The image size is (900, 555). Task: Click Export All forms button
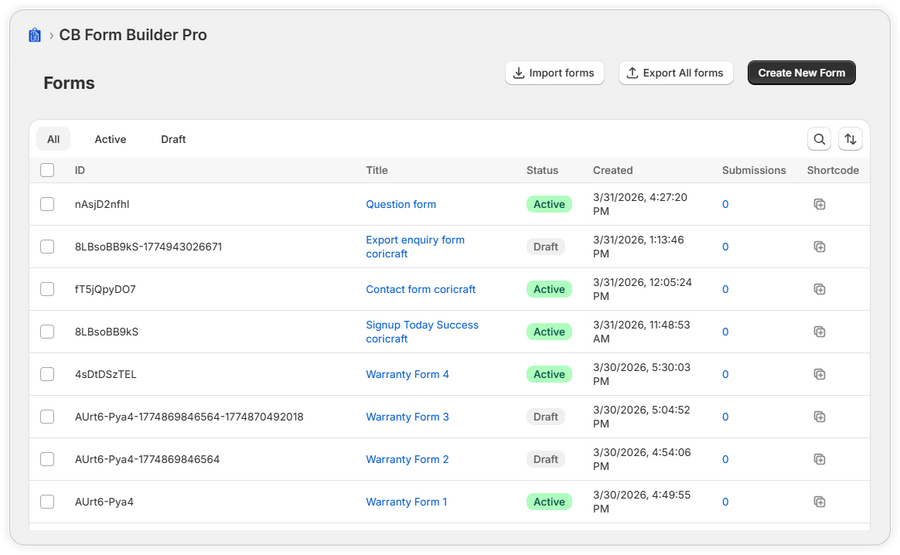click(x=676, y=73)
